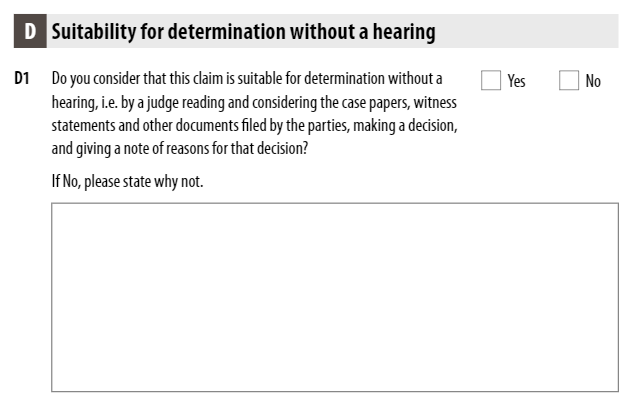This screenshot has height=403, width=627.
Task: Select the D1 question number label
Action: click(x=22, y=78)
